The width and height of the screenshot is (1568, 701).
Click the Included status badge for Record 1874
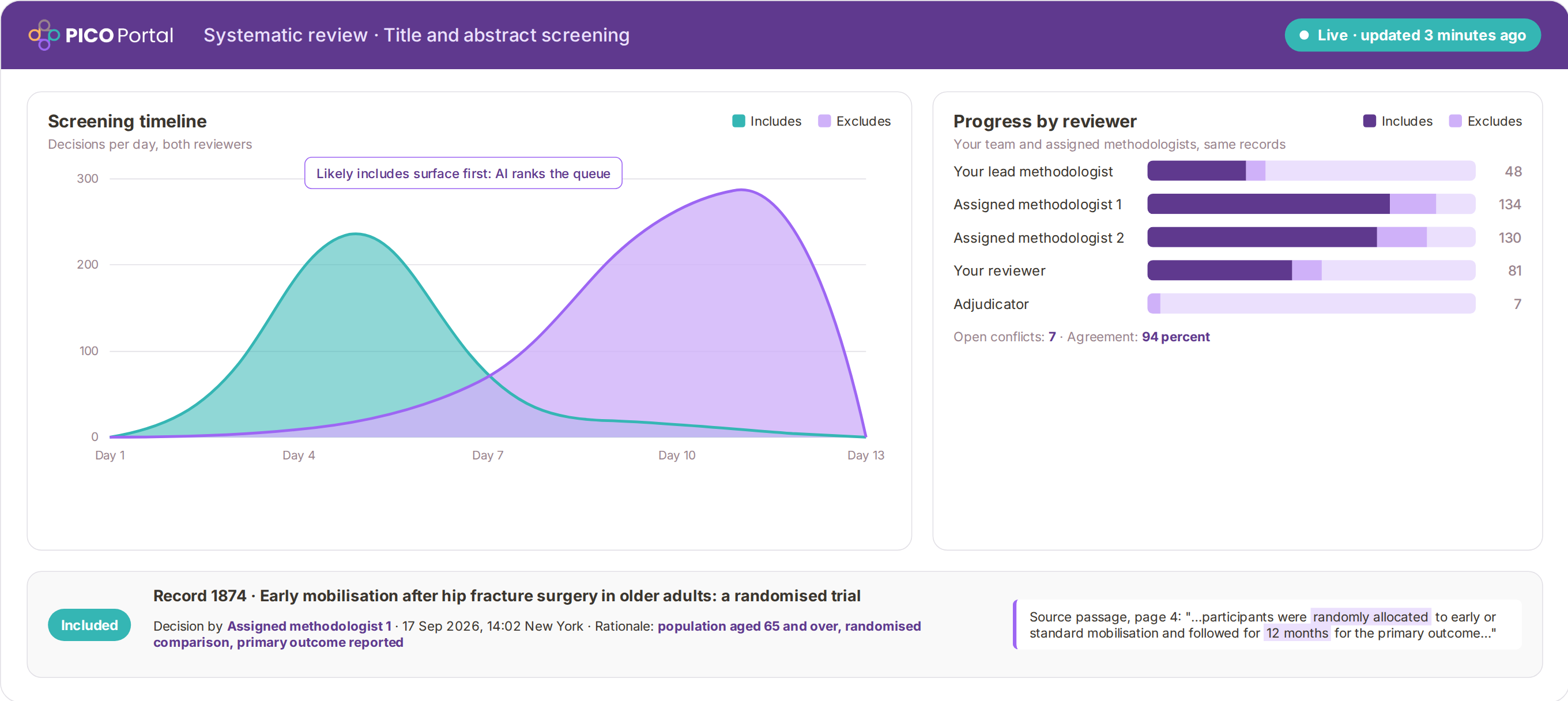point(89,625)
